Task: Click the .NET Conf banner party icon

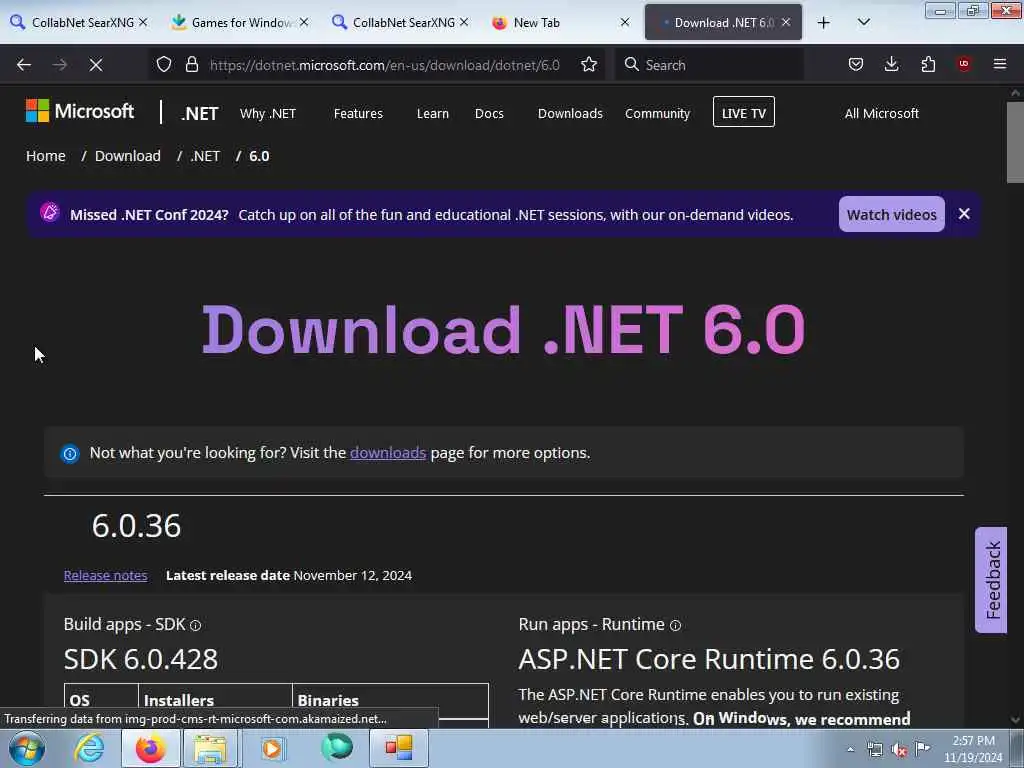Action: 50,213
